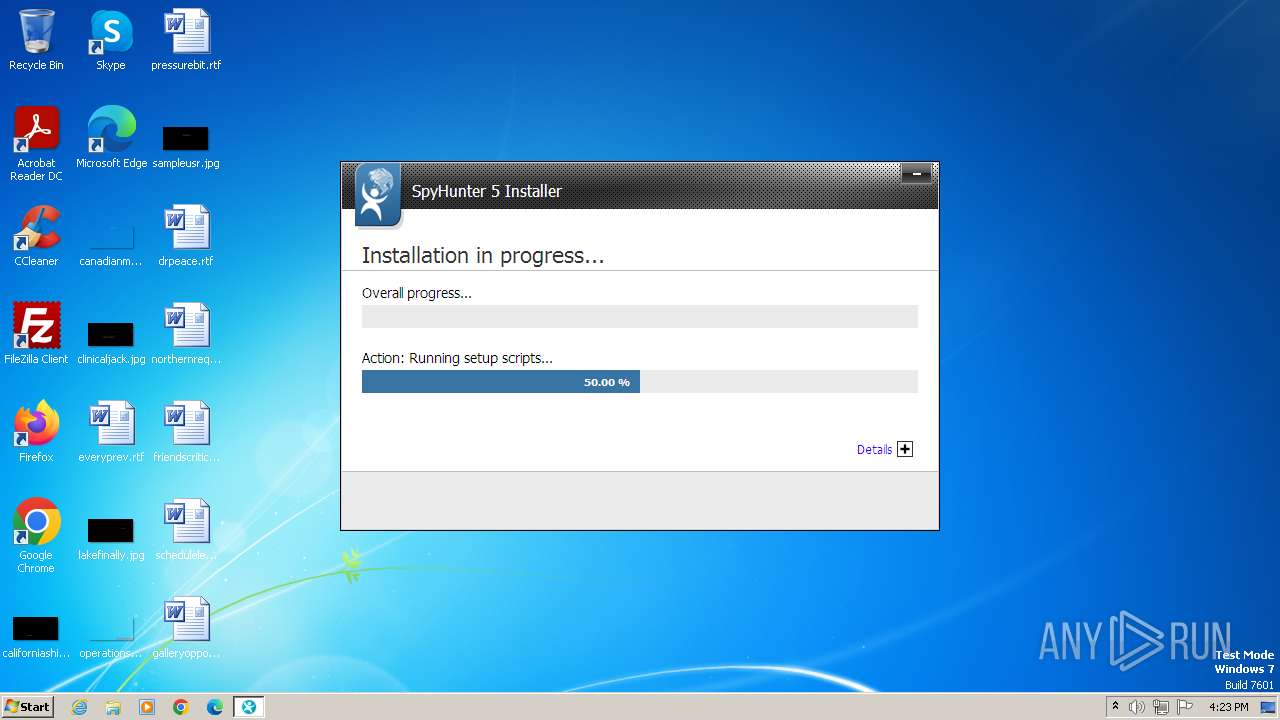The image size is (1280, 720).
Task: Select the canadianm... file icon
Action: pyautogui.click(x=111, y=245)
